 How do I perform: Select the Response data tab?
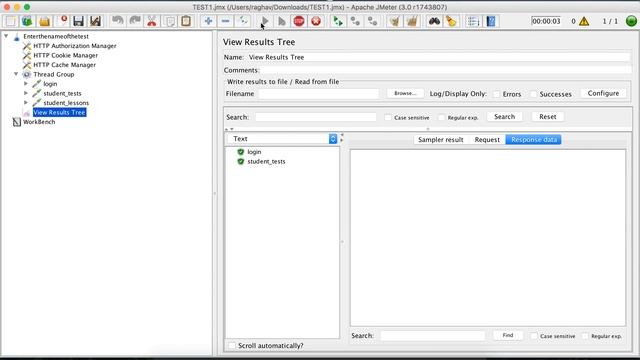point(534,140)
